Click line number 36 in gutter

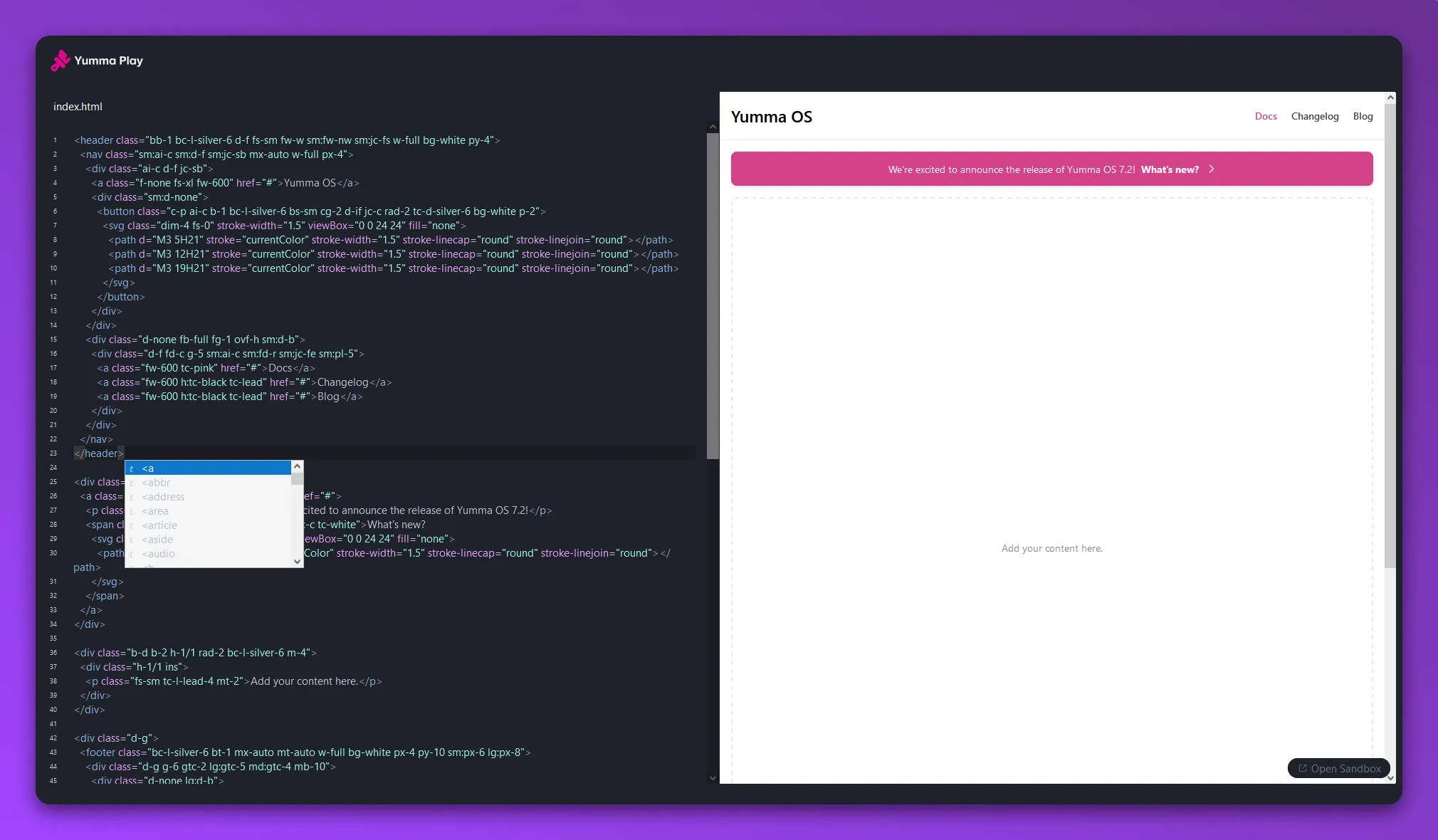[53, 653]
